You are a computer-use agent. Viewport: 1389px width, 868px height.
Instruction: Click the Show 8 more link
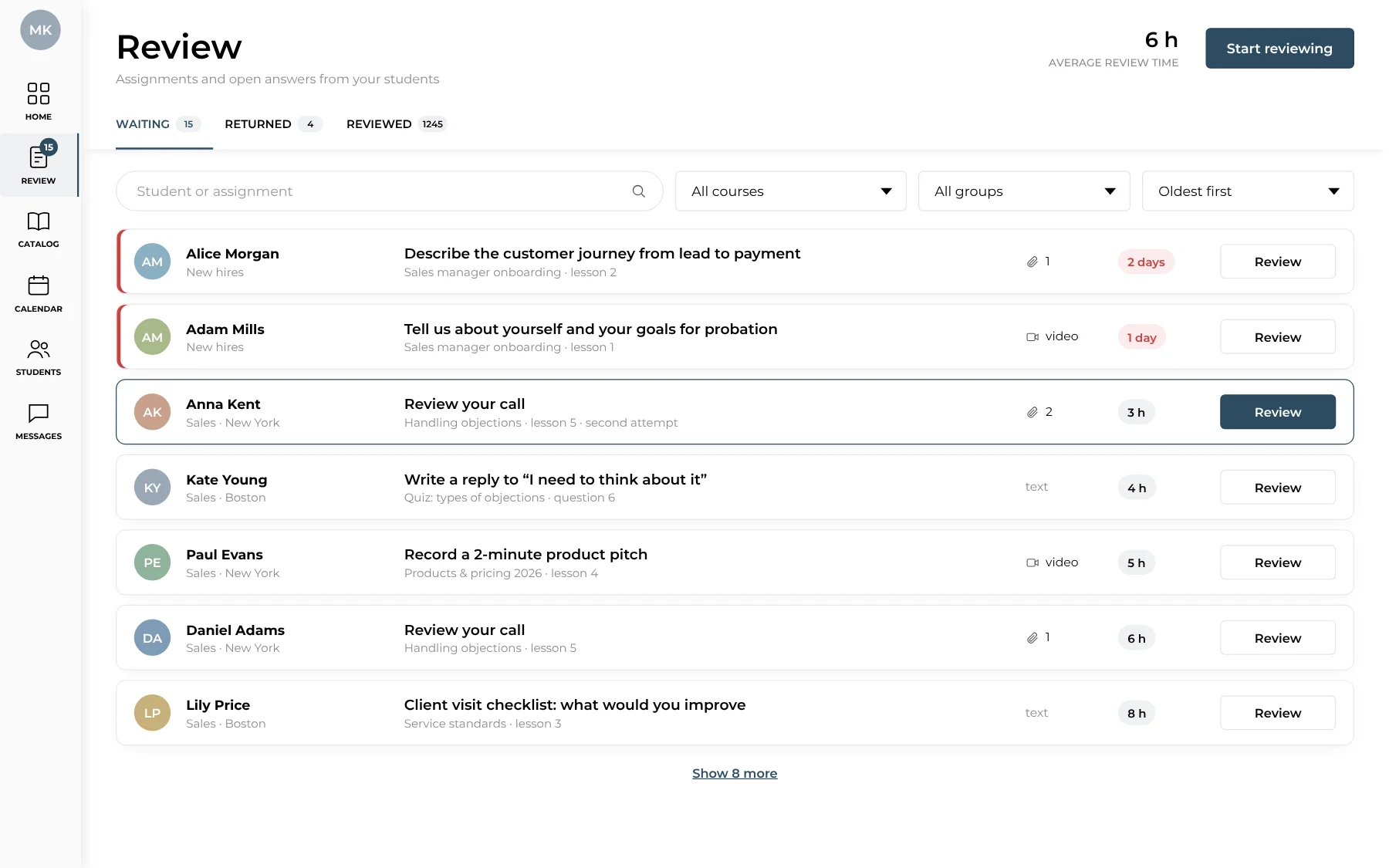(735, 773)
